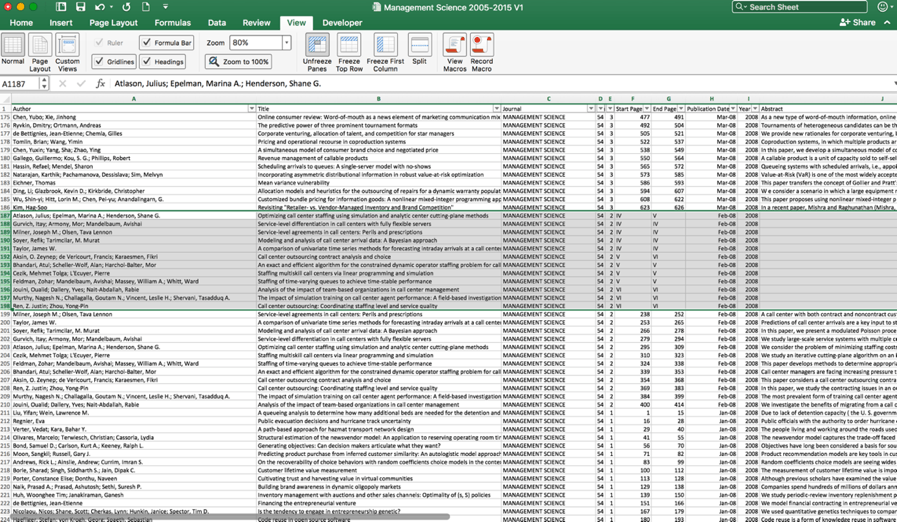Open the Journal column filter dropdown
The height and width of the screenshot is (522, 897).
tap(591, 109)
